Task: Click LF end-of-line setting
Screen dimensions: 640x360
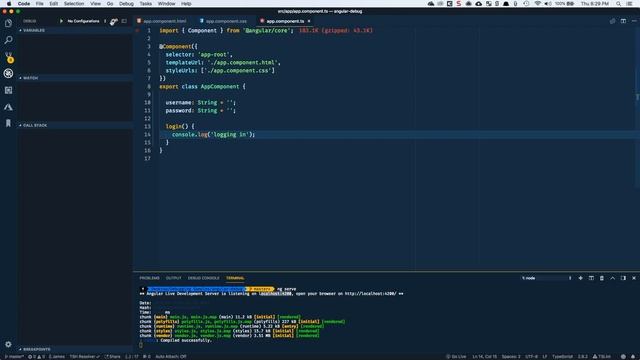Action: (x=544, y=356)
